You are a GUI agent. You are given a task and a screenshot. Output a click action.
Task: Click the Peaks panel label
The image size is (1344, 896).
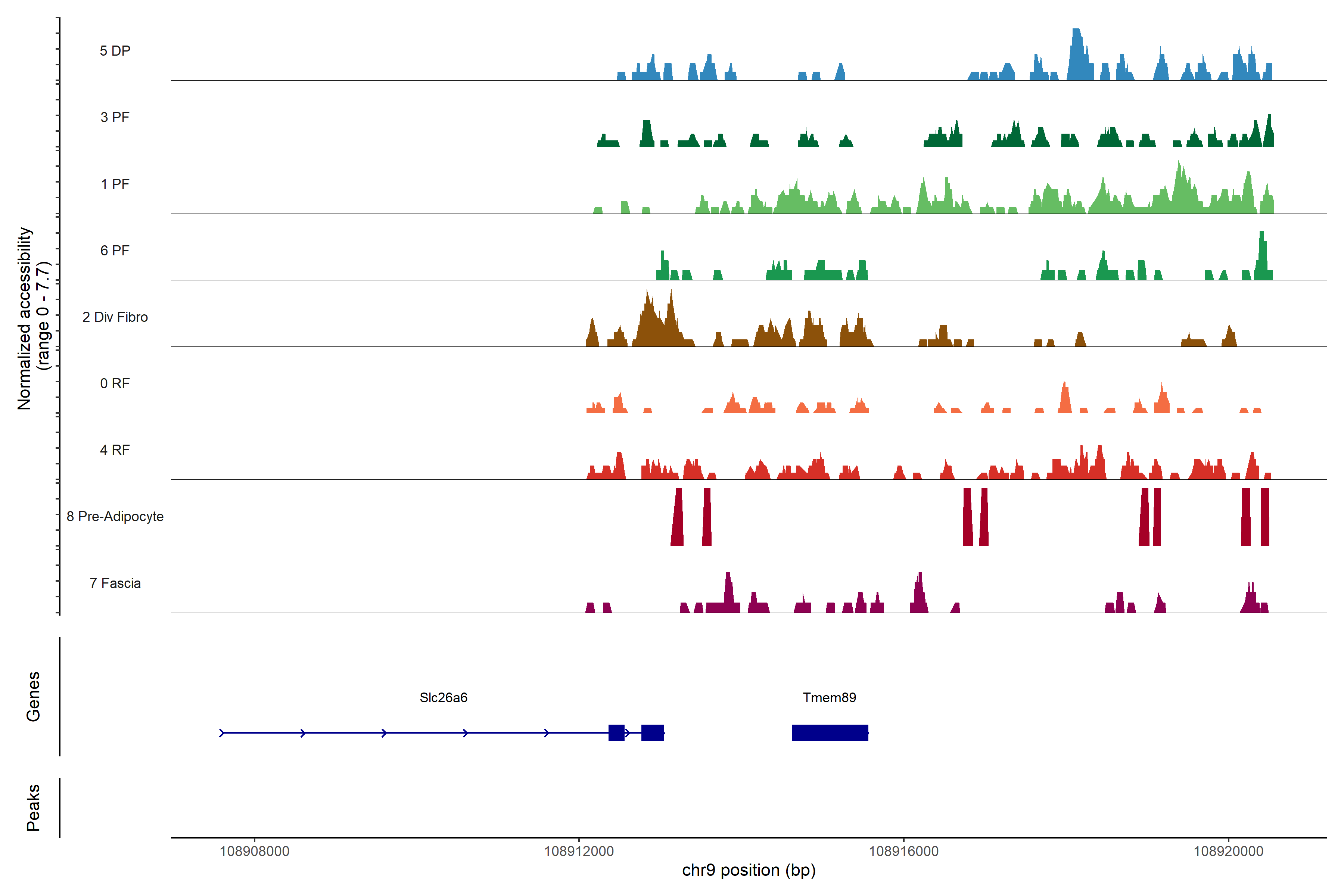coord(33,808)
